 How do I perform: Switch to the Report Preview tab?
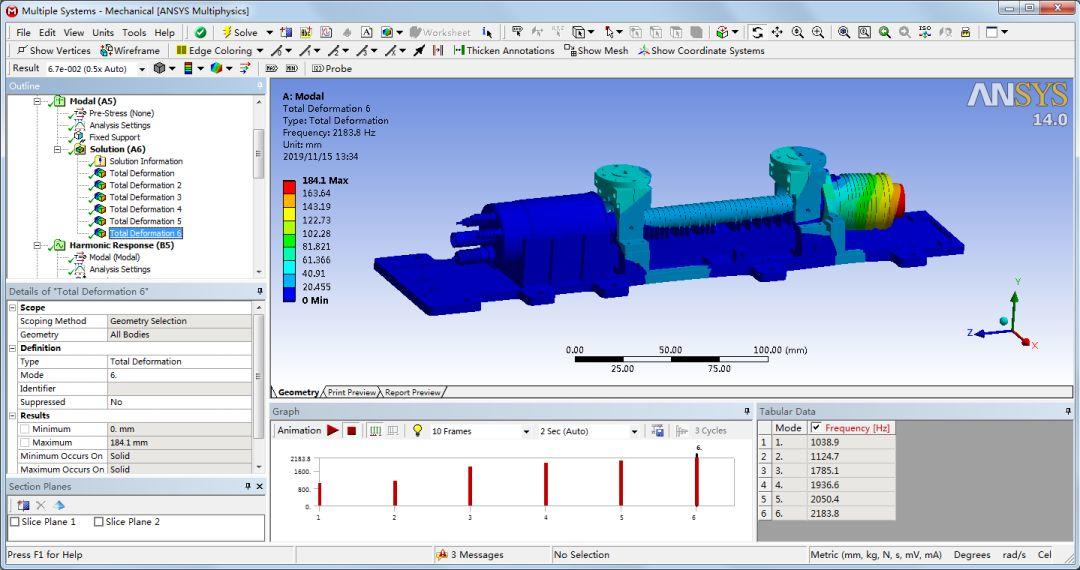[x=412, y=392]
